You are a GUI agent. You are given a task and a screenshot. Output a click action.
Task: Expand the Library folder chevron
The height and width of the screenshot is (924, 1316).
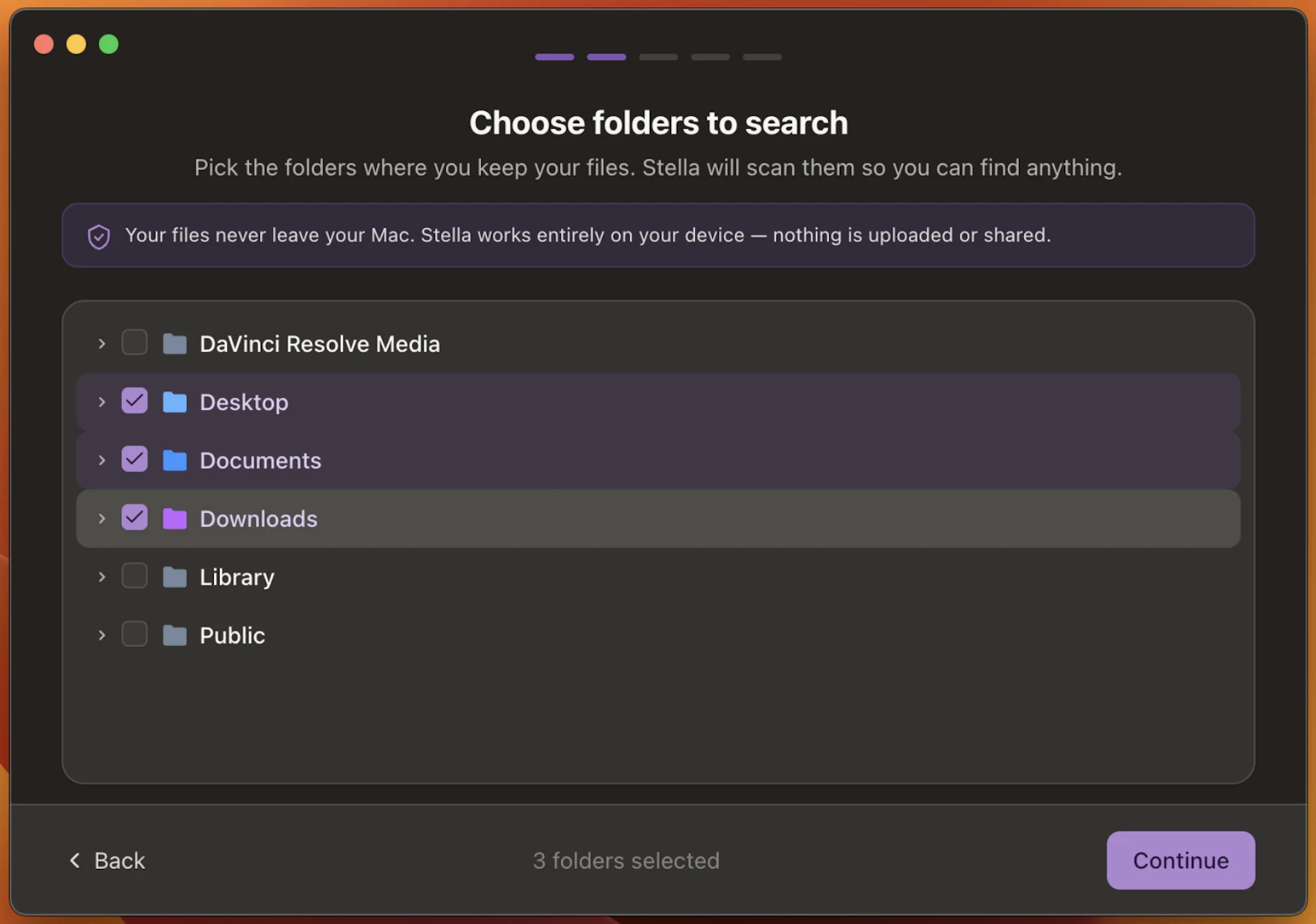(102, 577)
